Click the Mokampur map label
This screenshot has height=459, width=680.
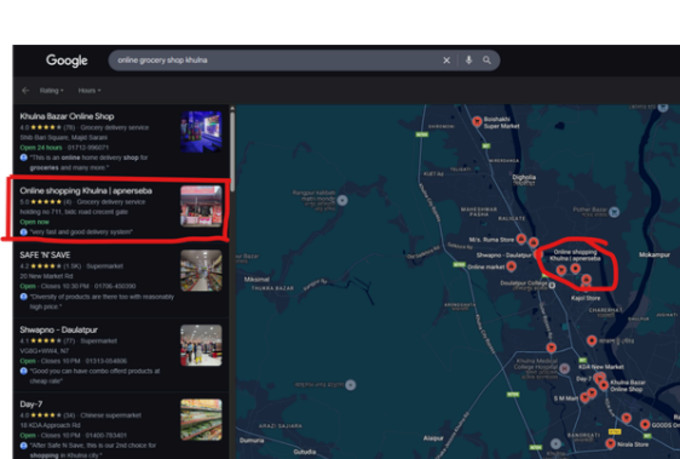coord(654,255)
